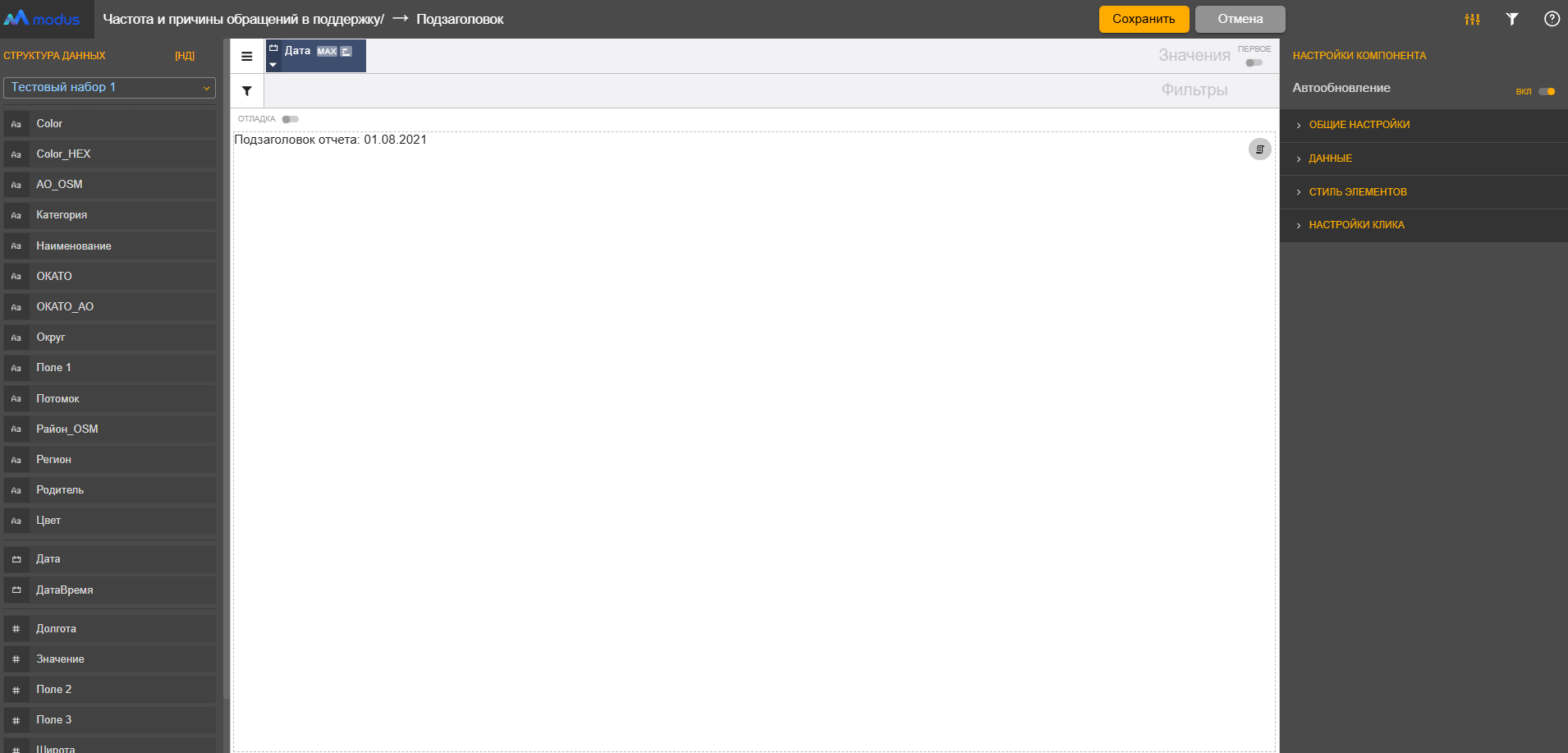Open the Дата chip dropdown arrow
Screen dimensions: 1568x753
coord(273,65)
